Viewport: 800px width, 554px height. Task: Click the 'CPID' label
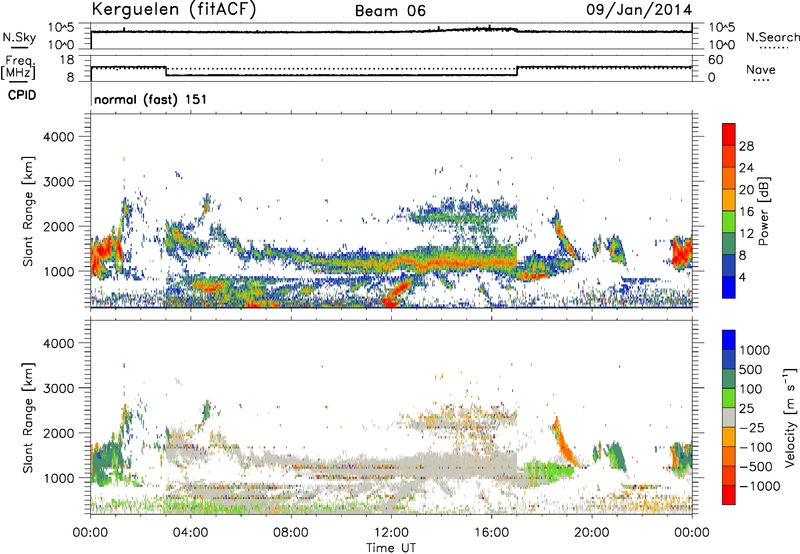tap(22, 95)
